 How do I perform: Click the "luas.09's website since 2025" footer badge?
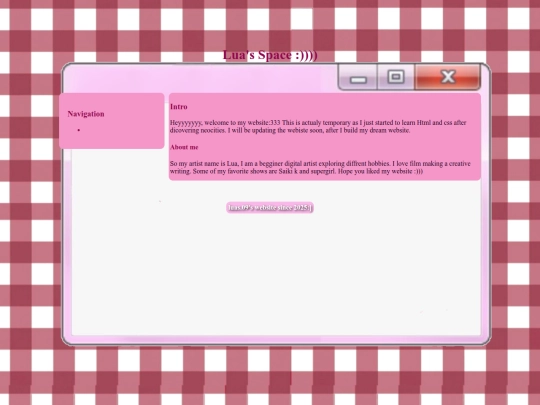click(x=270, y=208)
